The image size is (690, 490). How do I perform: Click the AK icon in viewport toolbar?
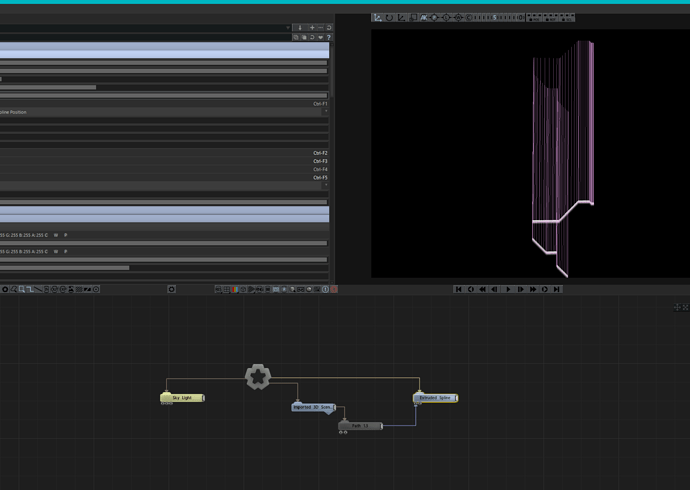[x=424, y=18]
